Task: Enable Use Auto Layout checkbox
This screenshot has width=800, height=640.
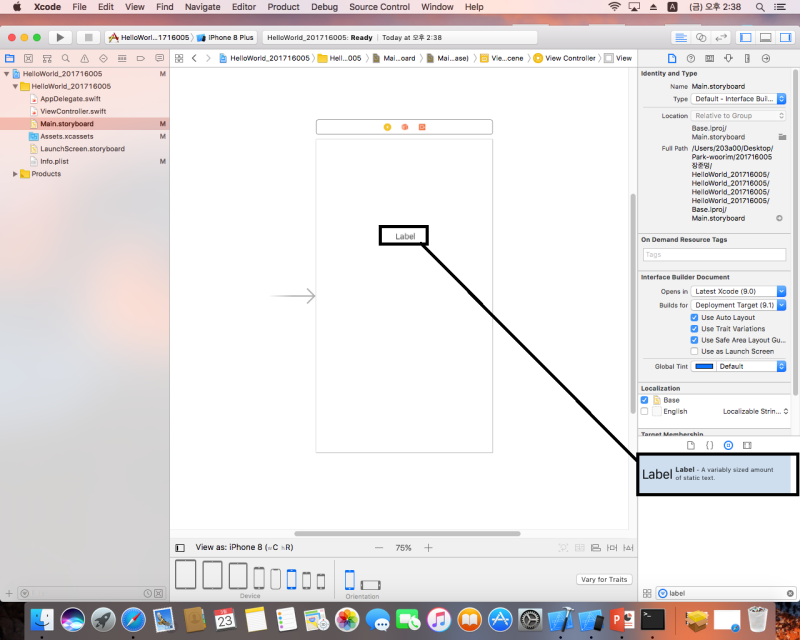Action: click(694, 317)
